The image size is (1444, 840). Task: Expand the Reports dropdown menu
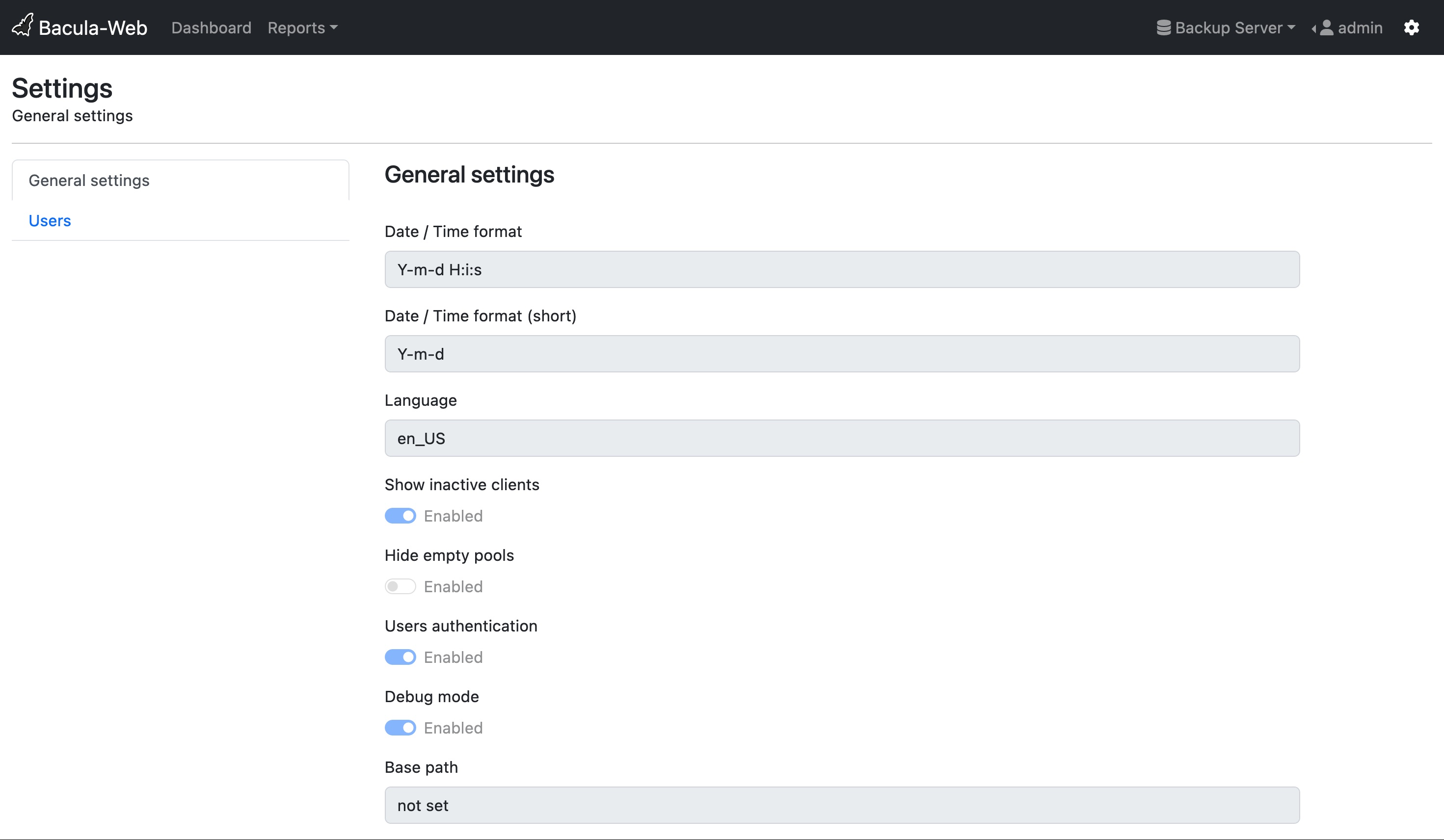point(302,27)
